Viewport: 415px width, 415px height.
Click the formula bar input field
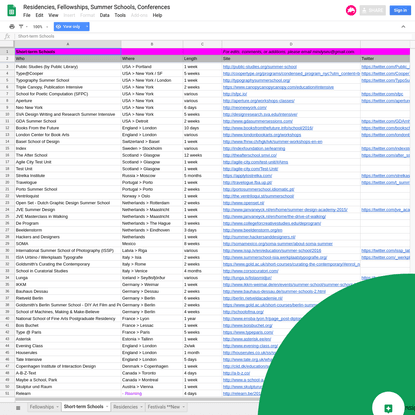[x=213, y=36]
